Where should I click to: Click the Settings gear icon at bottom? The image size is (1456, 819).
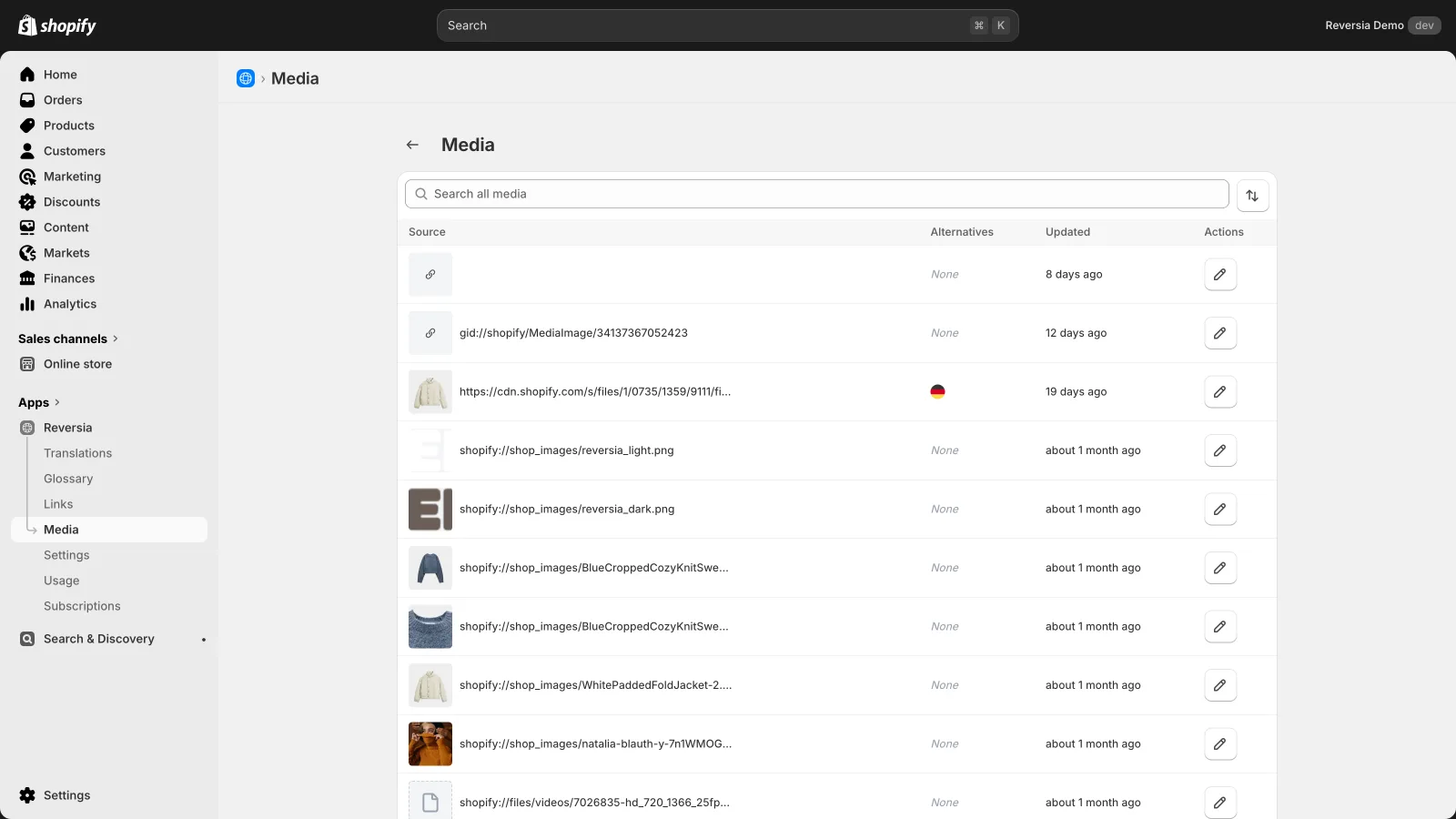click(x=27, y=795)
